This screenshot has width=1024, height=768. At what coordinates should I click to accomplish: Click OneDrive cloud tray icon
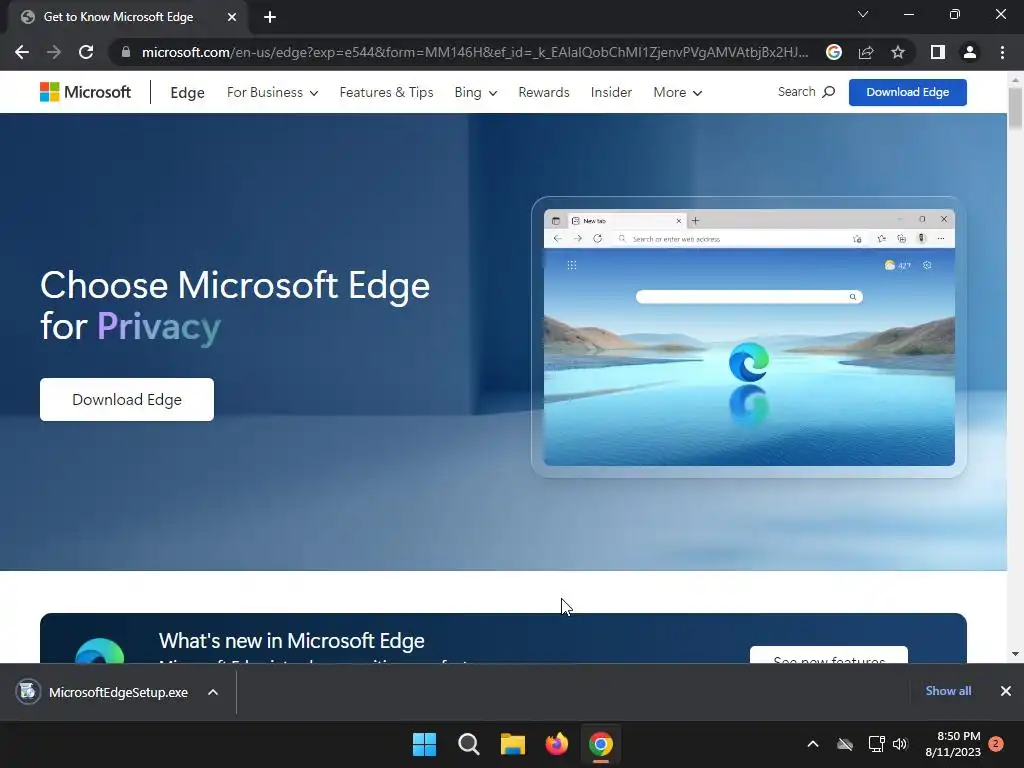845,744
